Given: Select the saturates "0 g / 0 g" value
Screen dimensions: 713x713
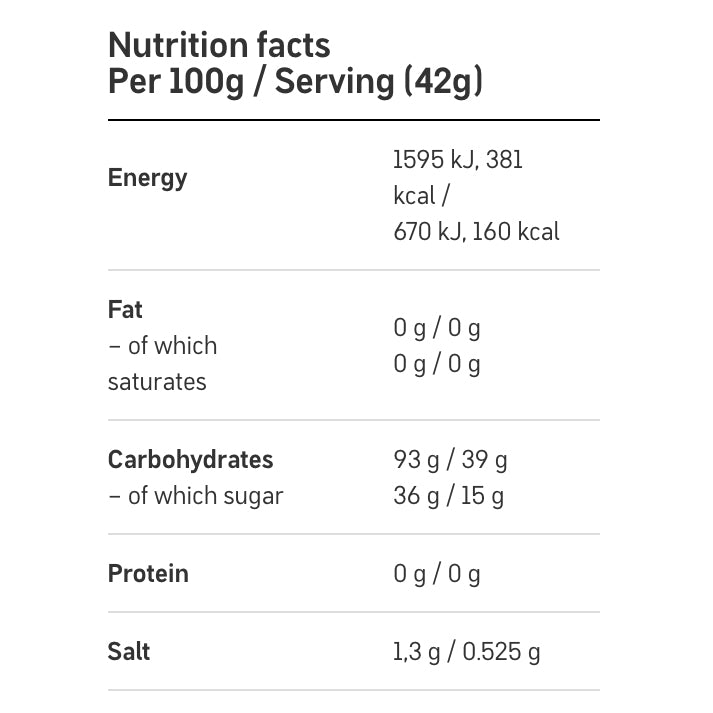Looking at the screenshot, I should (x=437, y=364).
